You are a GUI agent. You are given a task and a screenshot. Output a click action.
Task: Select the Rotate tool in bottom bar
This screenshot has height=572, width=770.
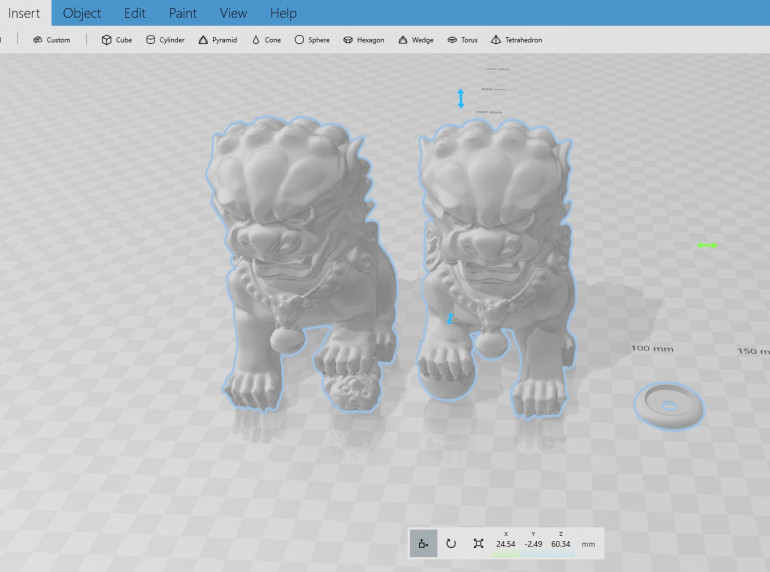point(451,544)
